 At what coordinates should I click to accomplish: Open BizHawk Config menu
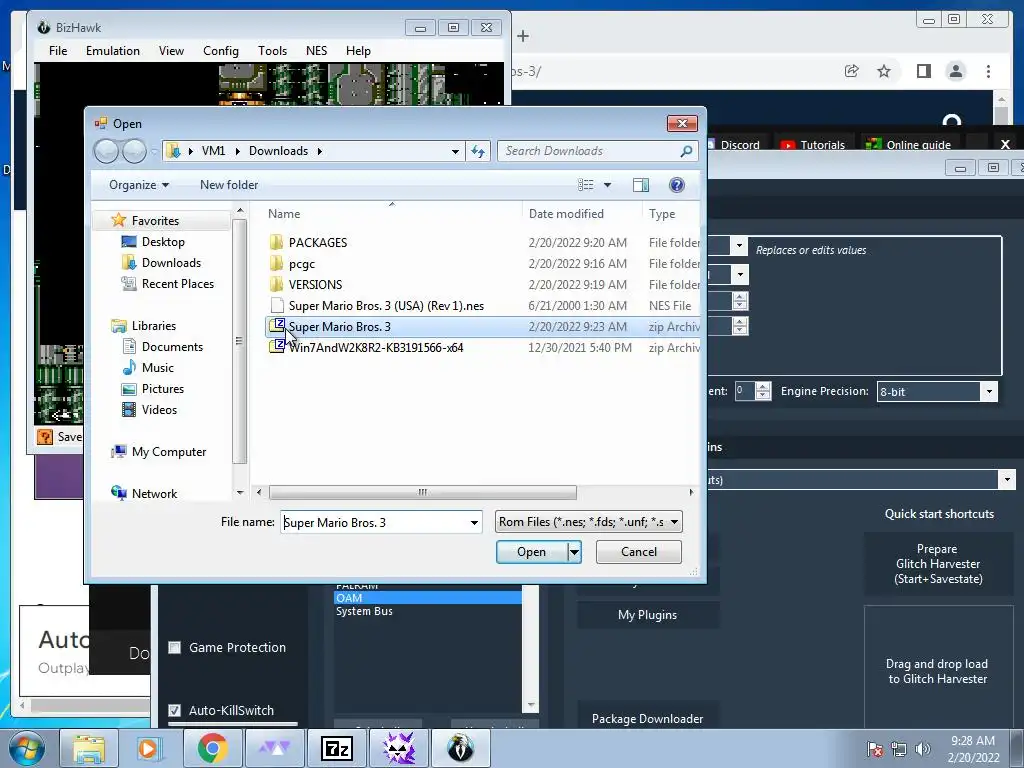tap(221, 51)
